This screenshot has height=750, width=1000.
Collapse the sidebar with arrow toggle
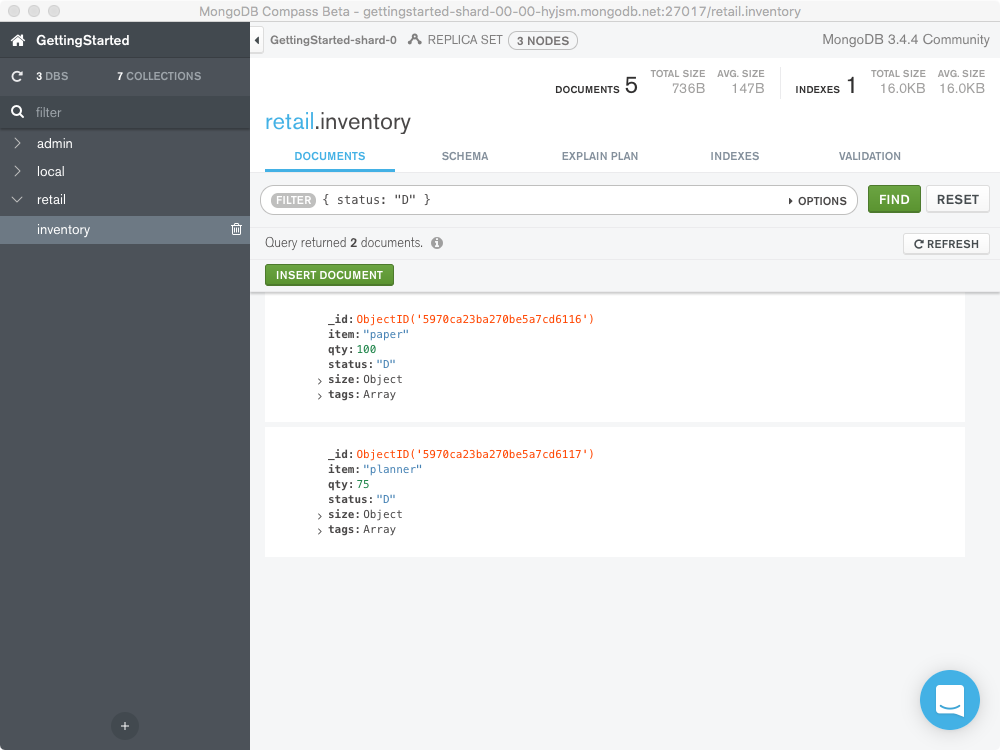257,41
